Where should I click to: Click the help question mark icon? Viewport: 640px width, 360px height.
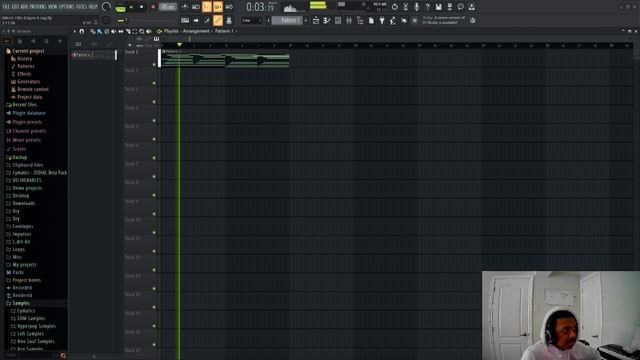click(427, 7)
